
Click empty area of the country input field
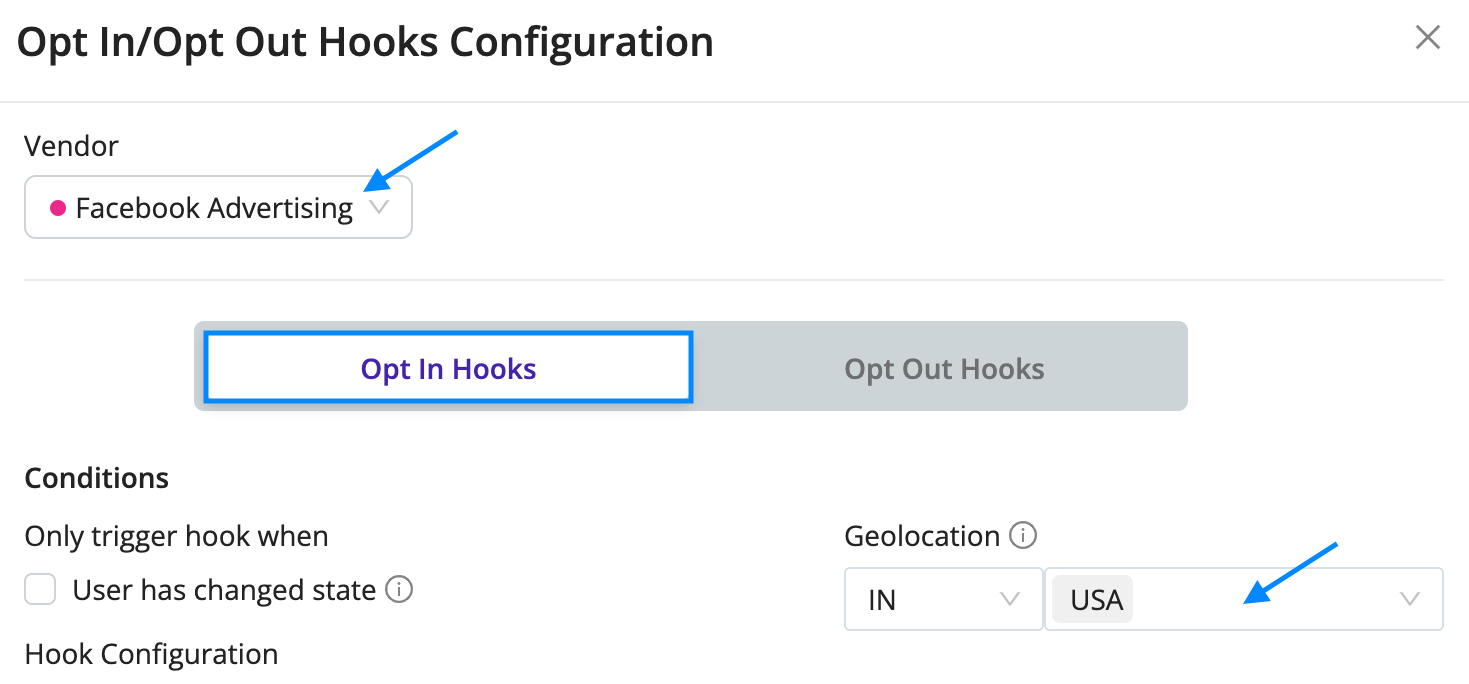coord(1265,599)
